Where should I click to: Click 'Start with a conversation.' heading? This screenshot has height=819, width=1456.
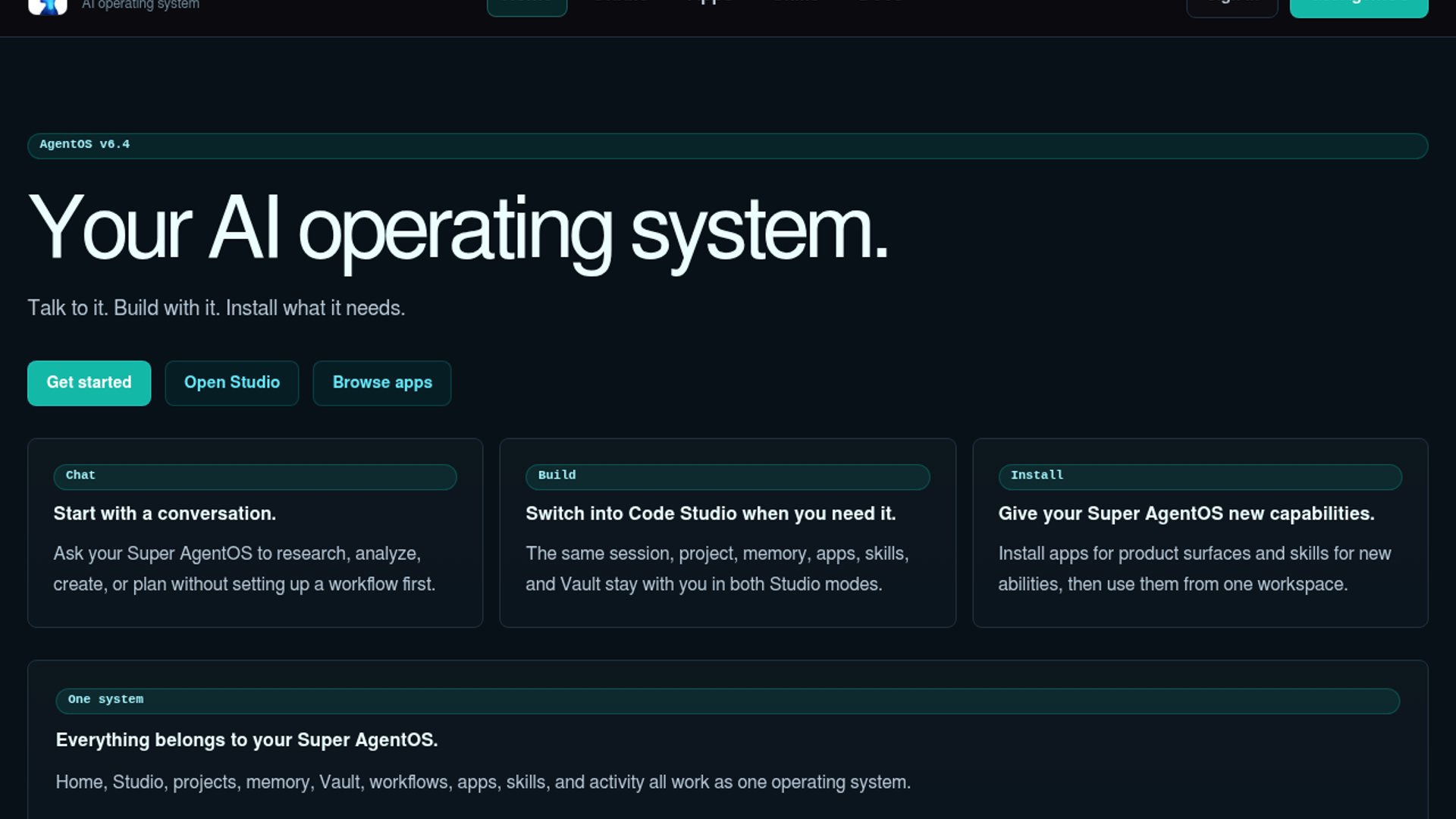[x=165, y=513]
